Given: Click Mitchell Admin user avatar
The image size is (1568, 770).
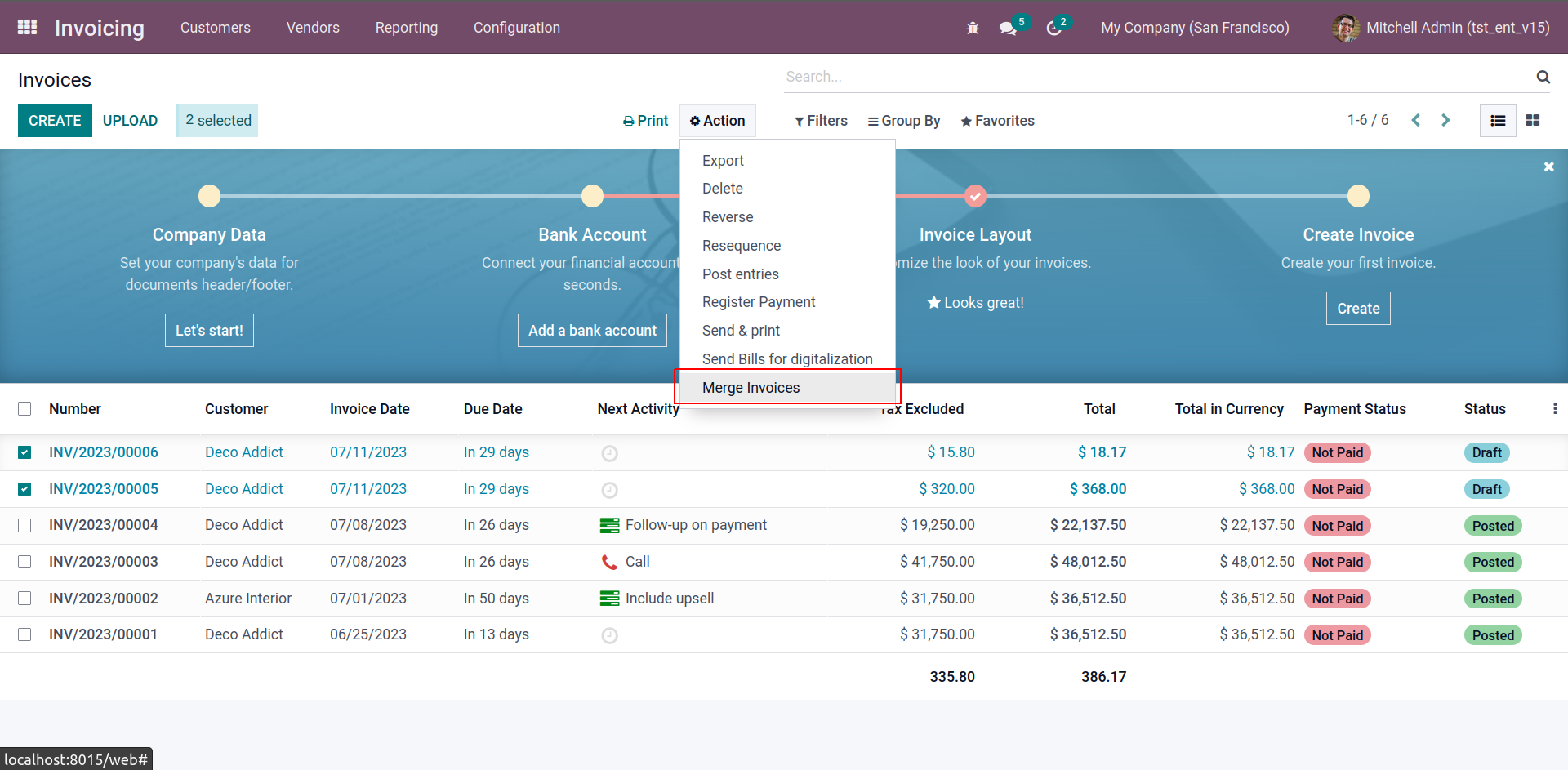Looking at the screenshot, I should click(x=1345, y=28).
